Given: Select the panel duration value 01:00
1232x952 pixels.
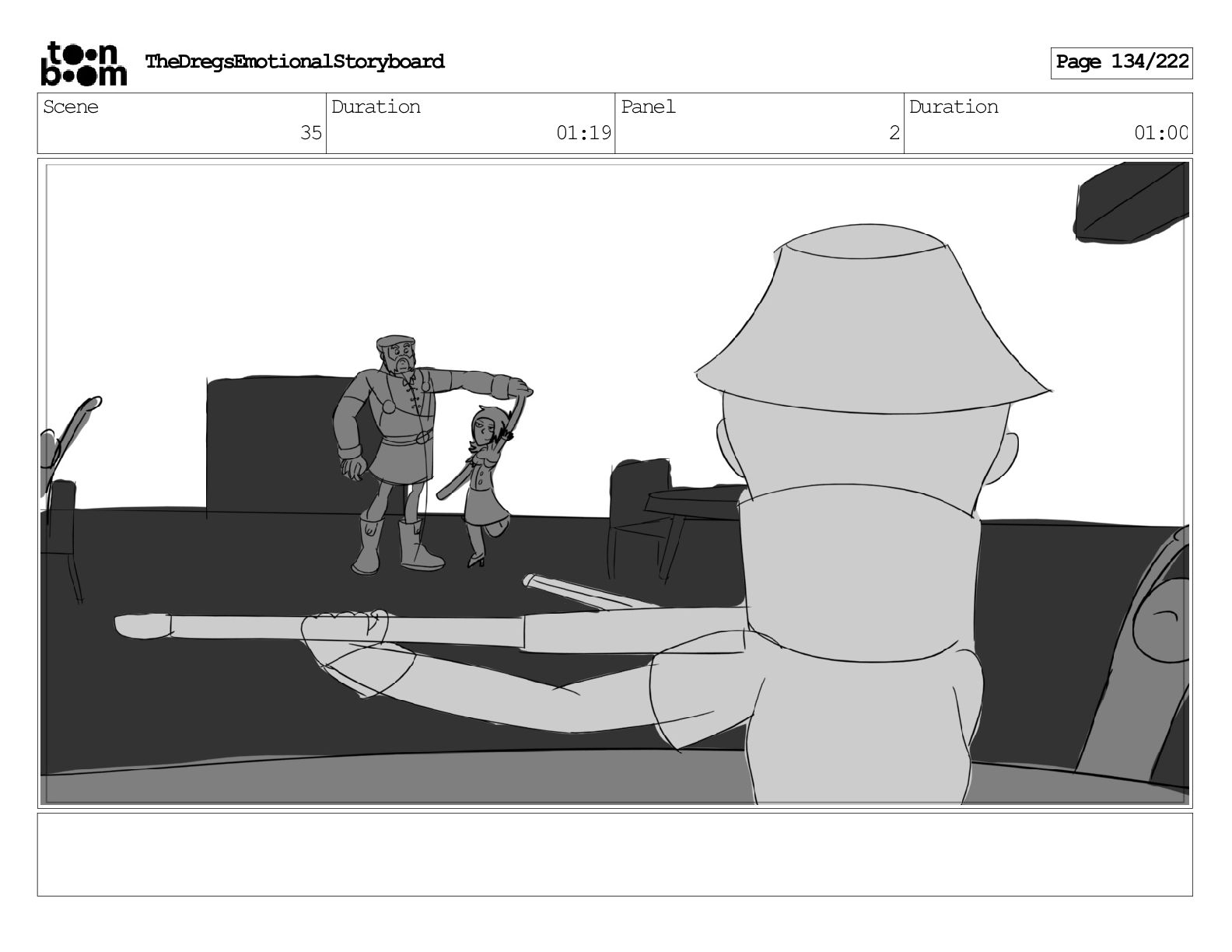Looking at the screenshot, I should pyautogui.click(x=1161, y=133).
